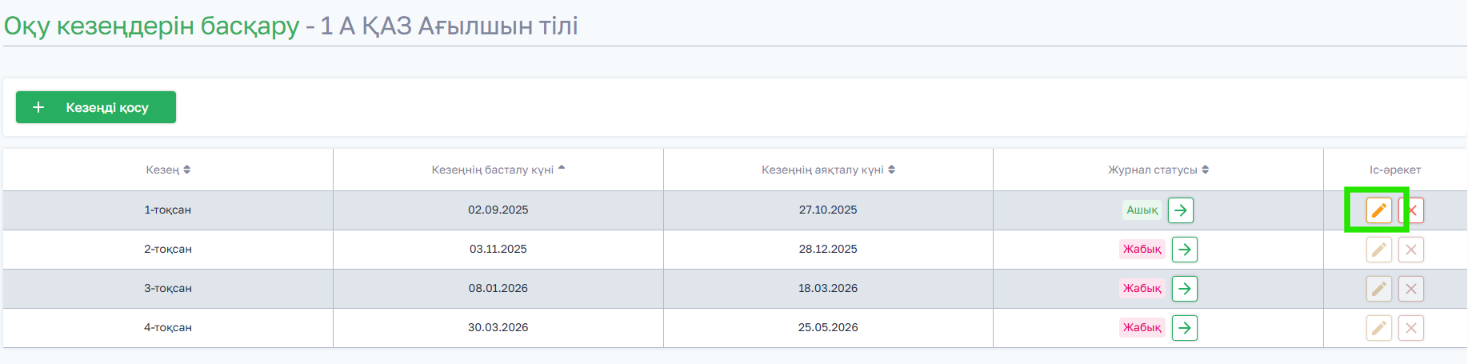Viewport: 1468px width, 364px height.
Task: Sort table by Кезең column
Action: pos(168,170)
